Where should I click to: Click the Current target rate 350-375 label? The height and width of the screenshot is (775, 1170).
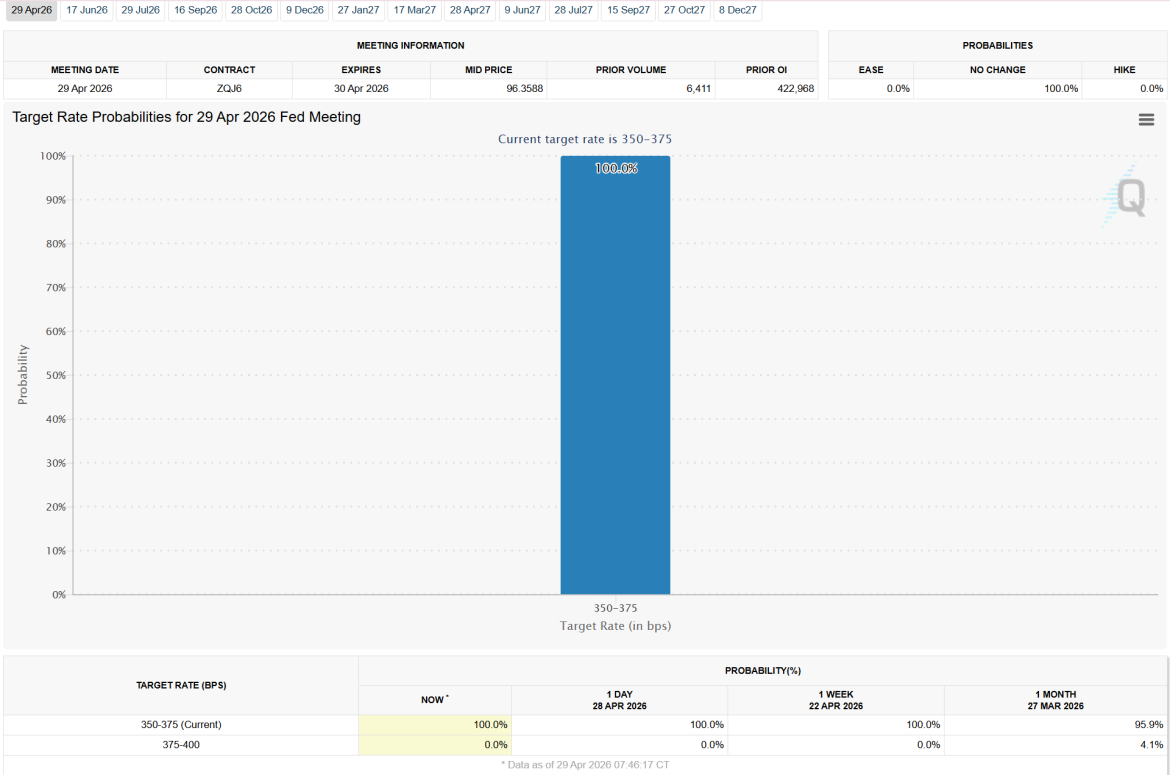coord(585,139)
